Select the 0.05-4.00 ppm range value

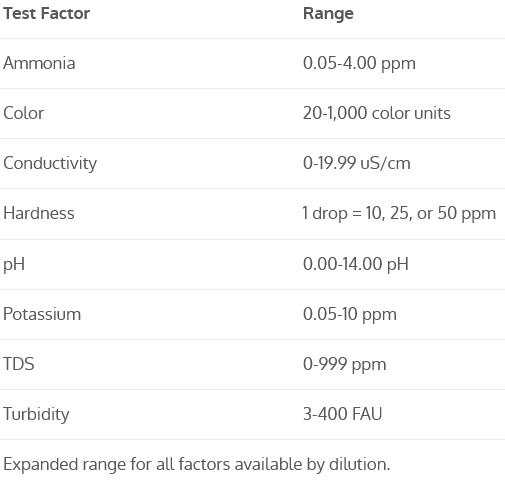click(359, 63)
